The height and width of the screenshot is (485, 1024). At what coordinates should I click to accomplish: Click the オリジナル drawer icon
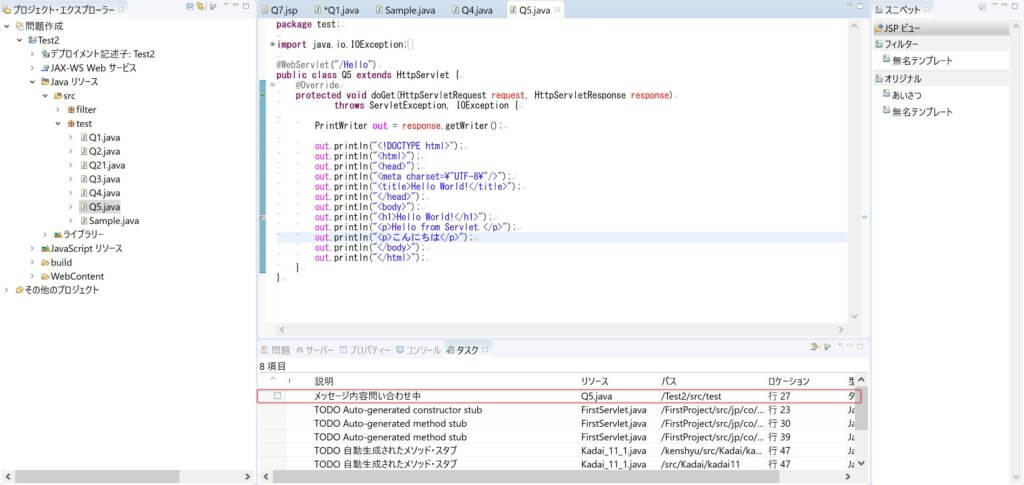pyautogui.click(x=879, y=79)
